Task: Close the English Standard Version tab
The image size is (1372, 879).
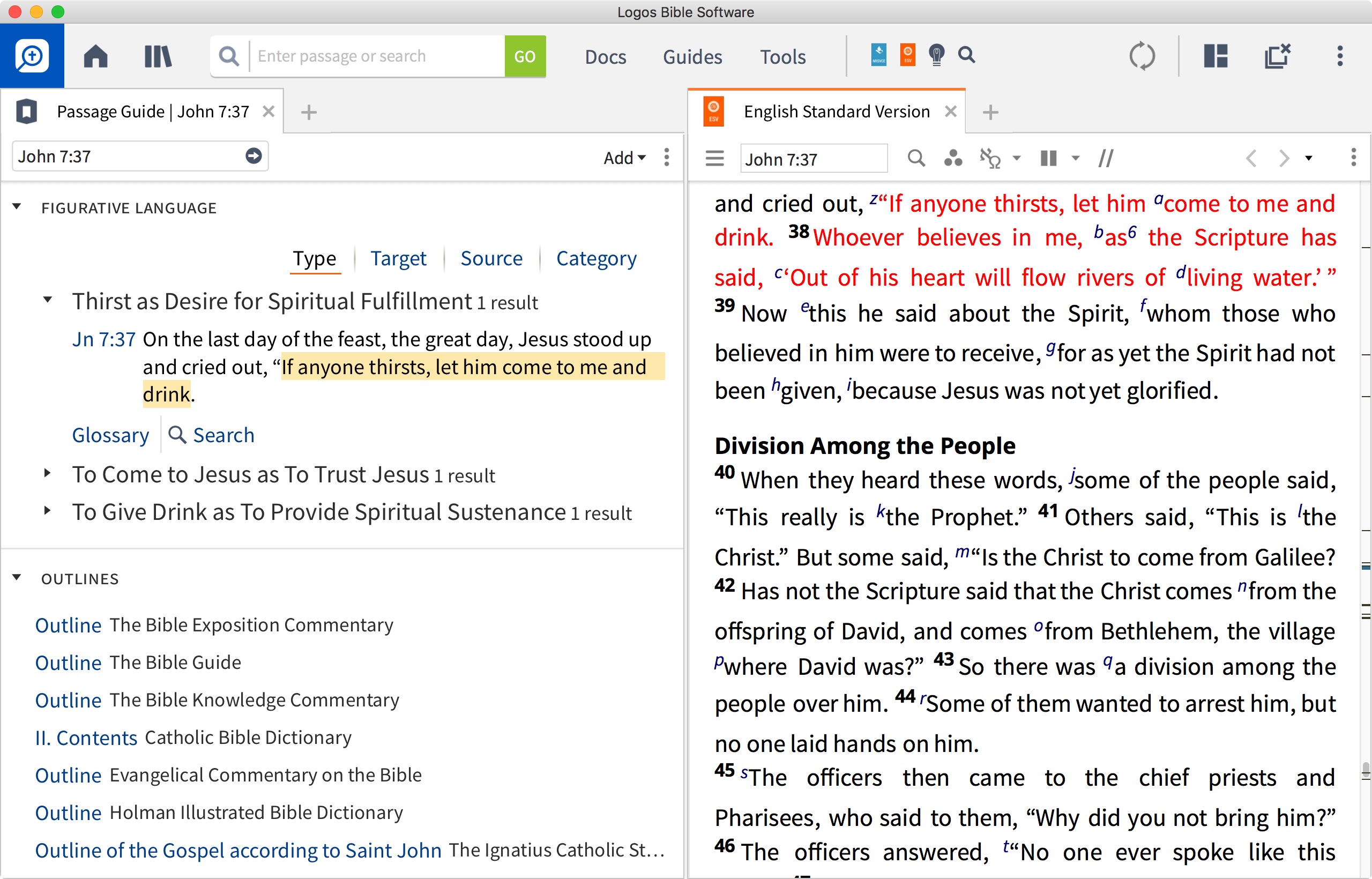Action: 950,111
